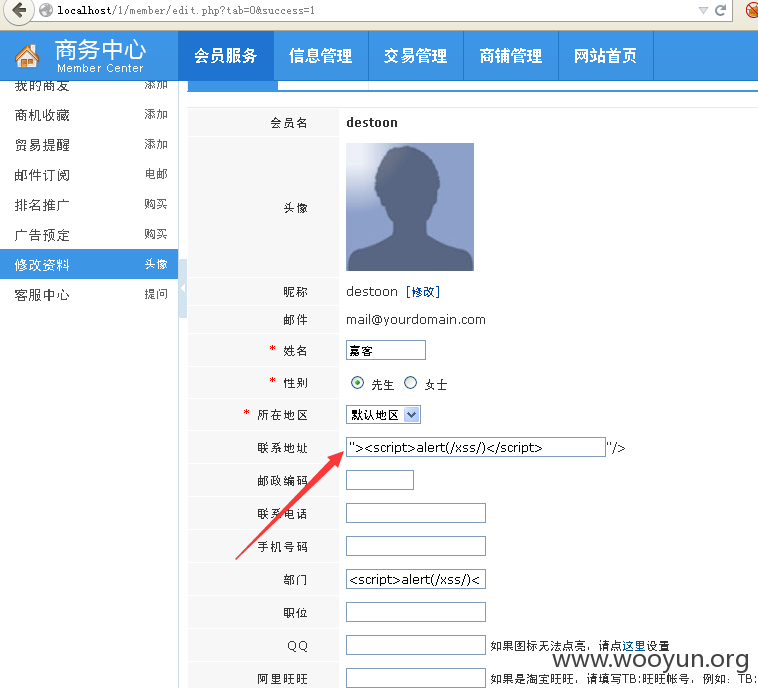This screenshot has height=688, width=758.
Task: Click the profile avatar image
Action: tap(410, 207)
